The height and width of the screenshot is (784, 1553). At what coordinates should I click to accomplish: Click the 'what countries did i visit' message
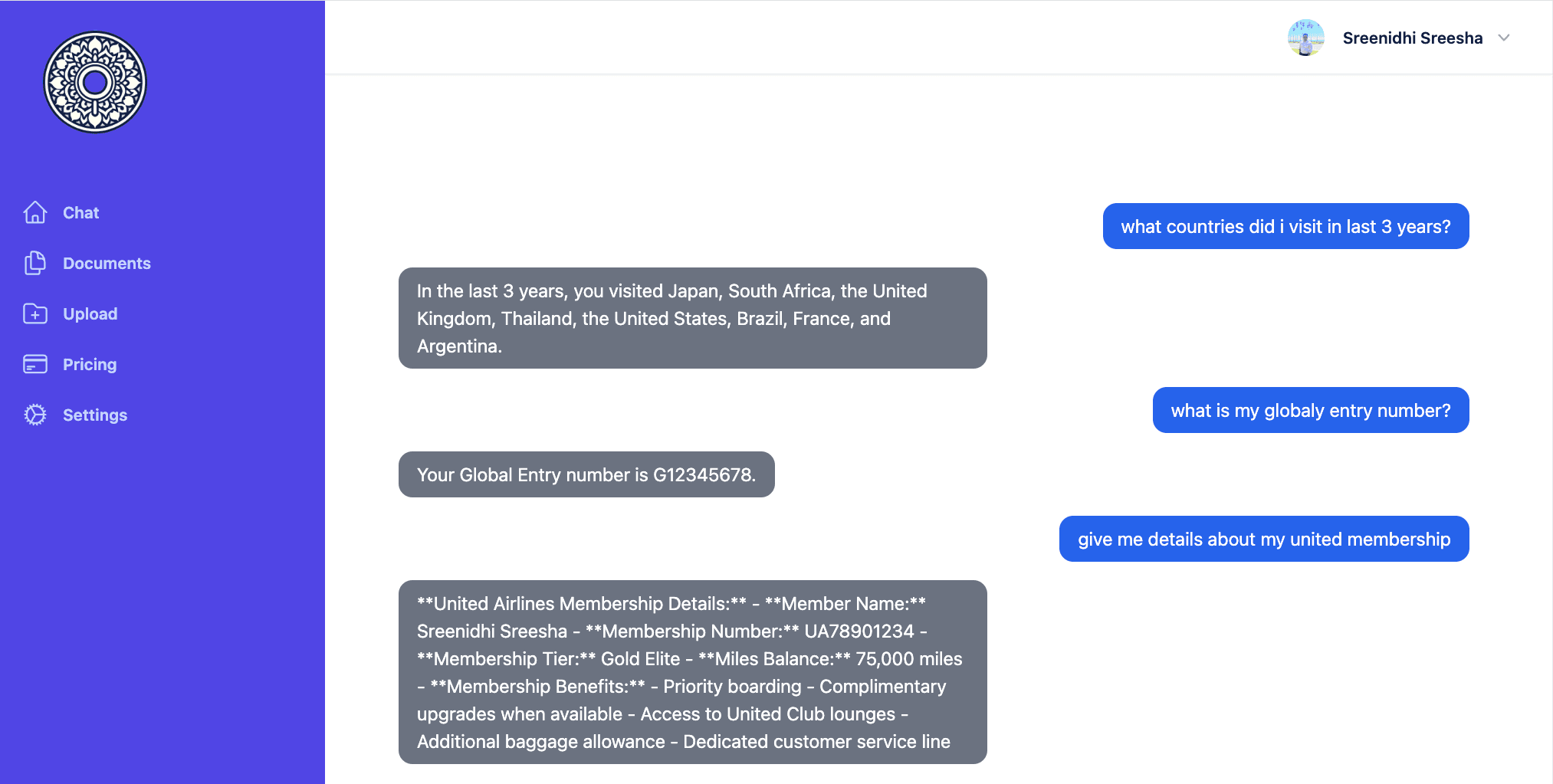click(x=1285, y=226)
